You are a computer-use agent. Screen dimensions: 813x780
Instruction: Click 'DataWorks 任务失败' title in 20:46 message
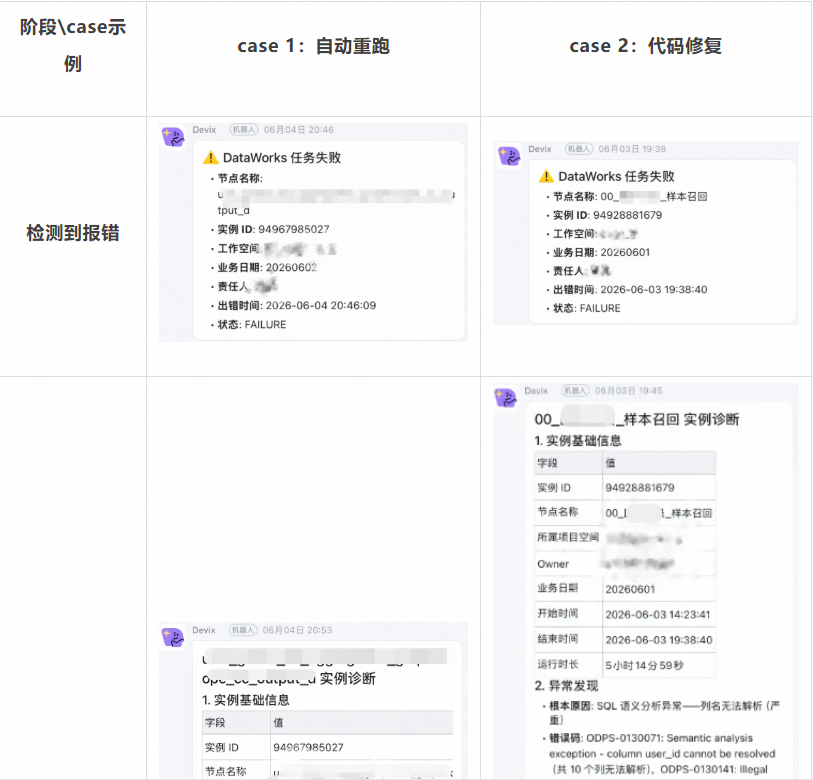[282, 158]
